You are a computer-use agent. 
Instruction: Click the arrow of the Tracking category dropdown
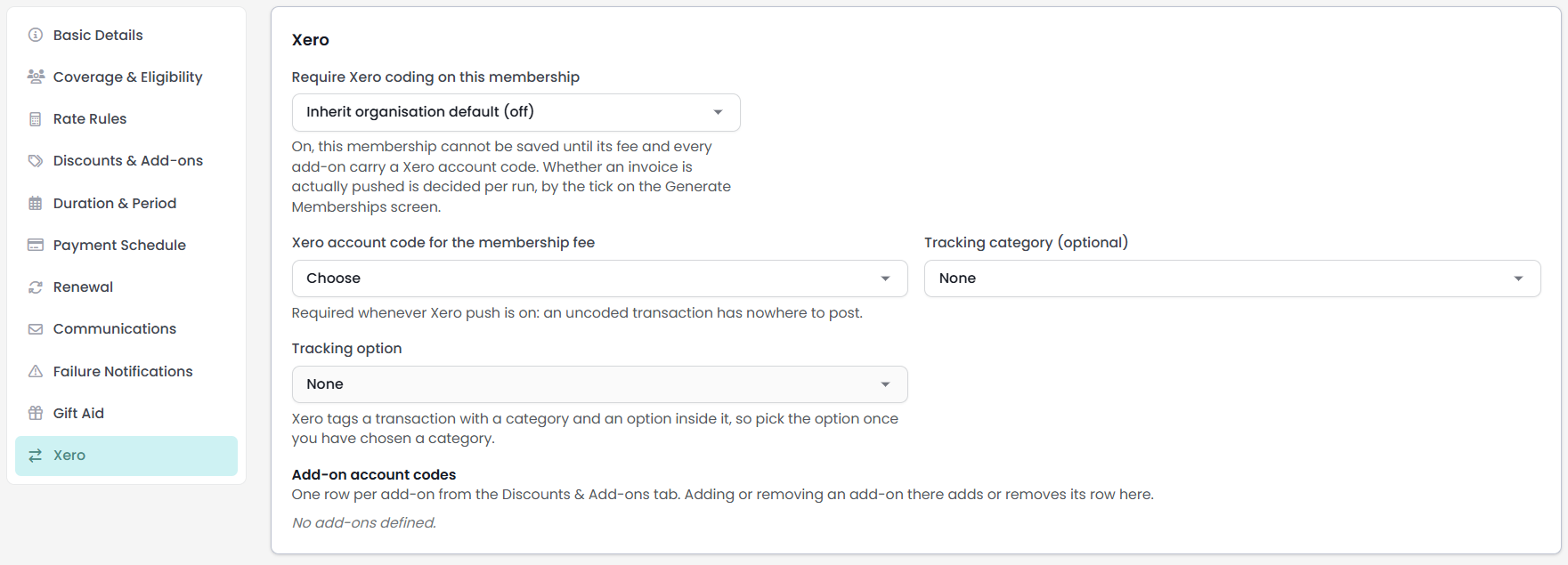[x=1518, y=278]
